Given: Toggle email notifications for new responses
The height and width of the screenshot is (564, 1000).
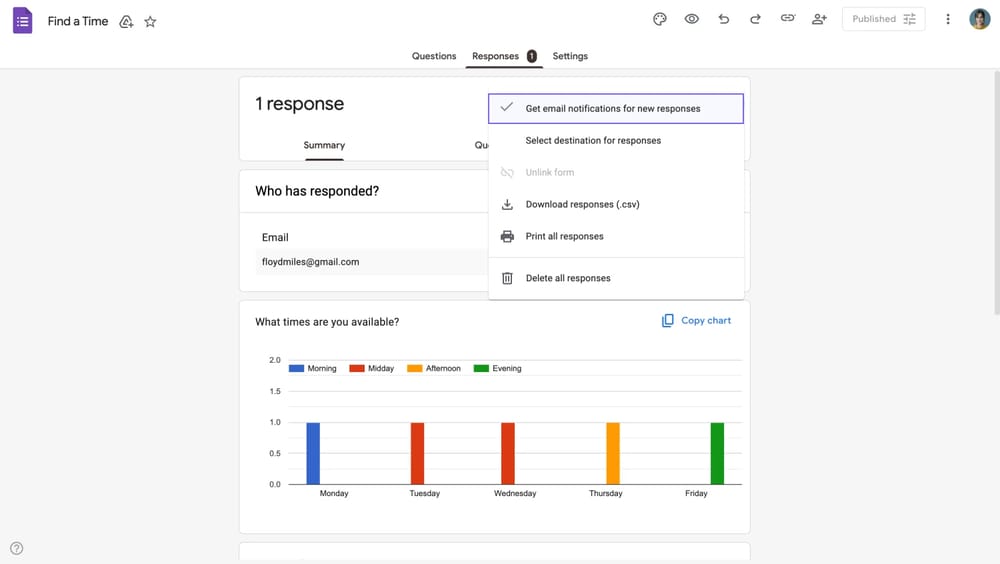Looking at the screenshot, I should tap(615, 108).
